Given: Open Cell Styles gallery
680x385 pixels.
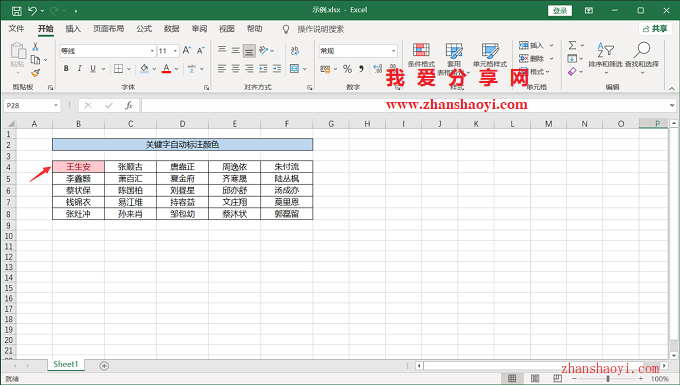Looking at the screenshot, I should pyautogui.click(x=490, y=55).
